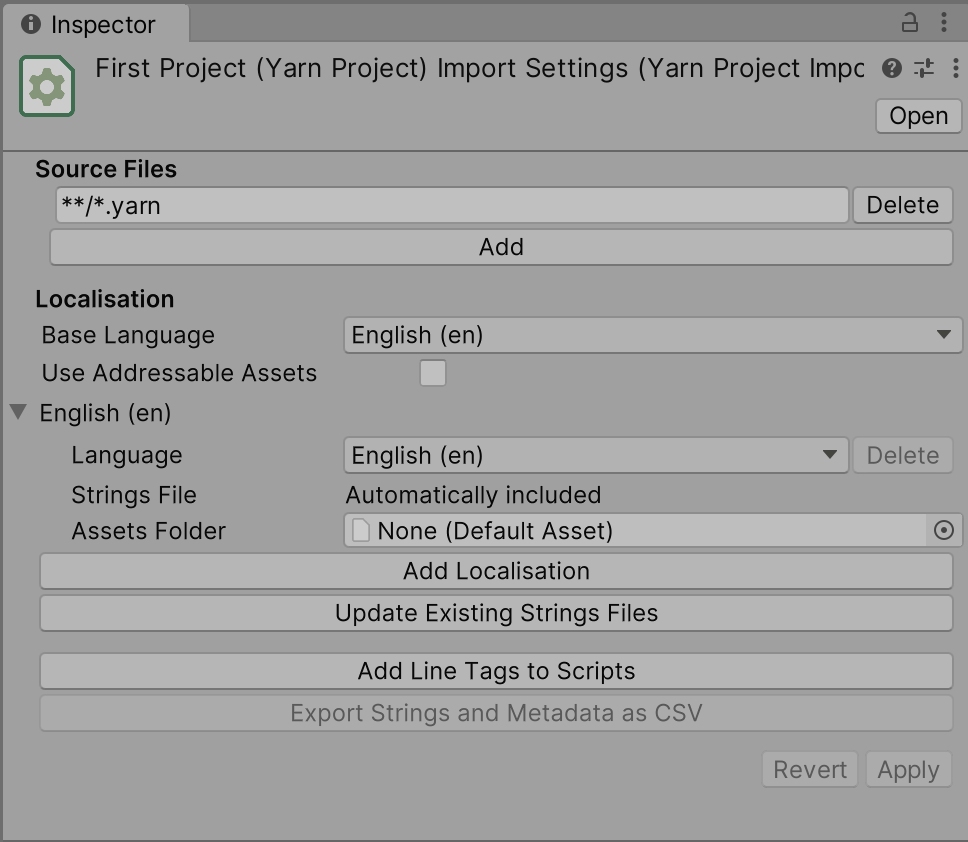Toggle the Use Addressable Assets checkbox

click(x=433, y=374)
